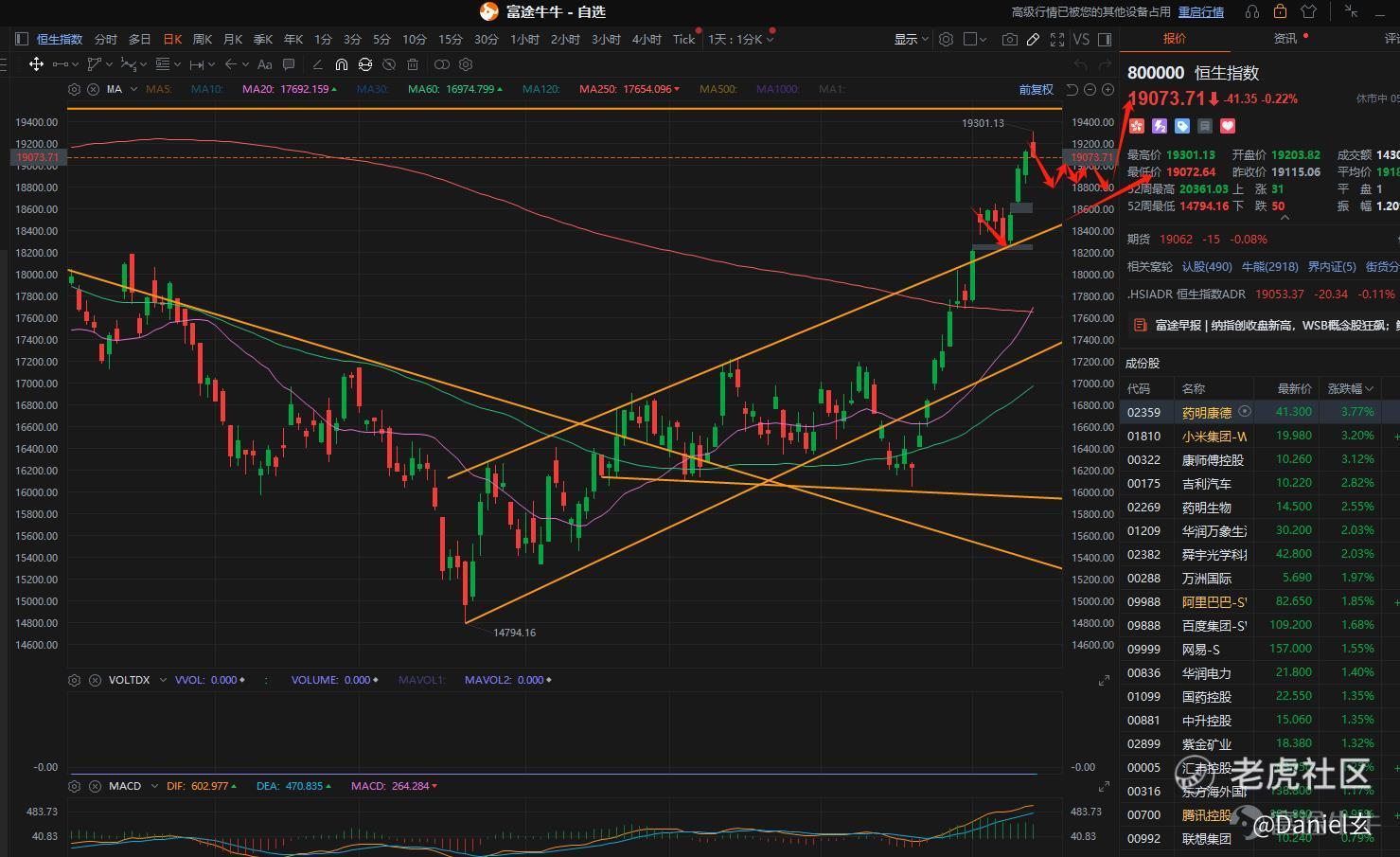Open customer service headset icon
This screenshot has height=857, width=1400.
click(x=1252, y=11)
